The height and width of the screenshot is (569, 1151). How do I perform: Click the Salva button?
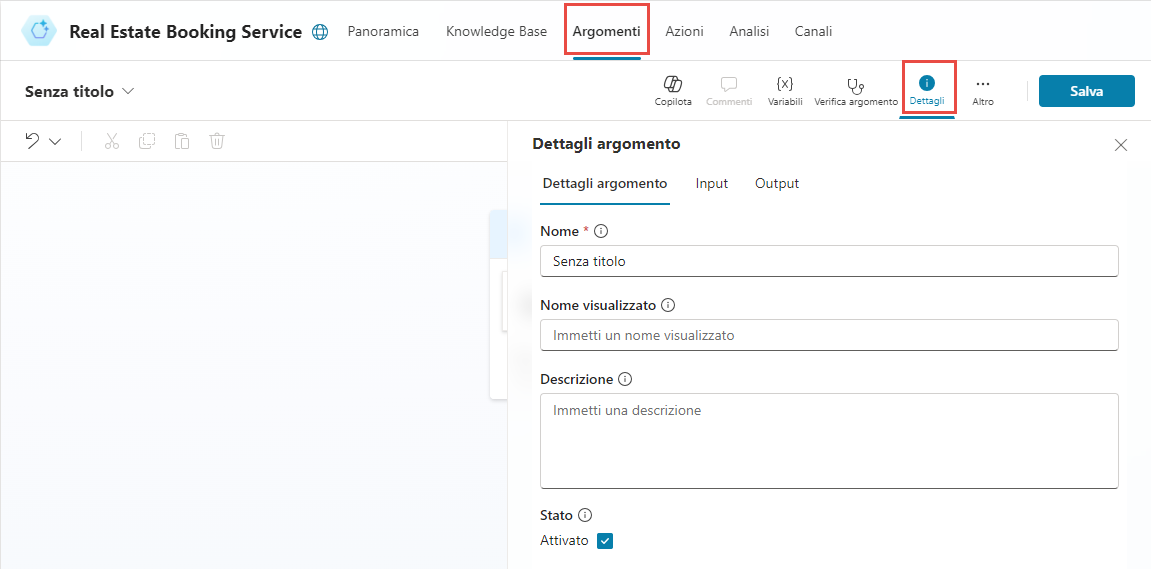coord(1086,91)
